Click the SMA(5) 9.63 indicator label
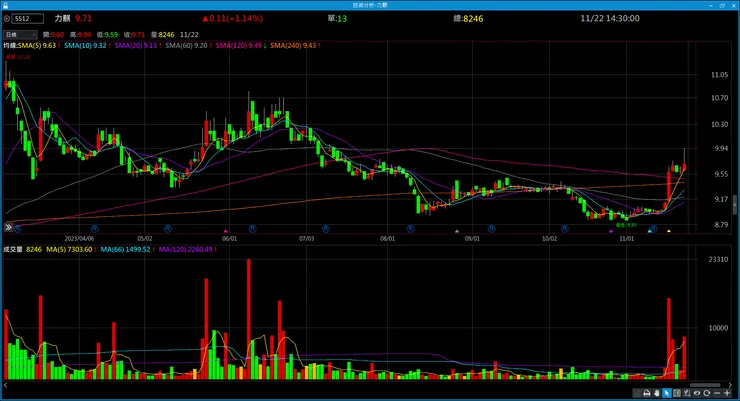The image size is (740, 401). (x=37, y=46)
